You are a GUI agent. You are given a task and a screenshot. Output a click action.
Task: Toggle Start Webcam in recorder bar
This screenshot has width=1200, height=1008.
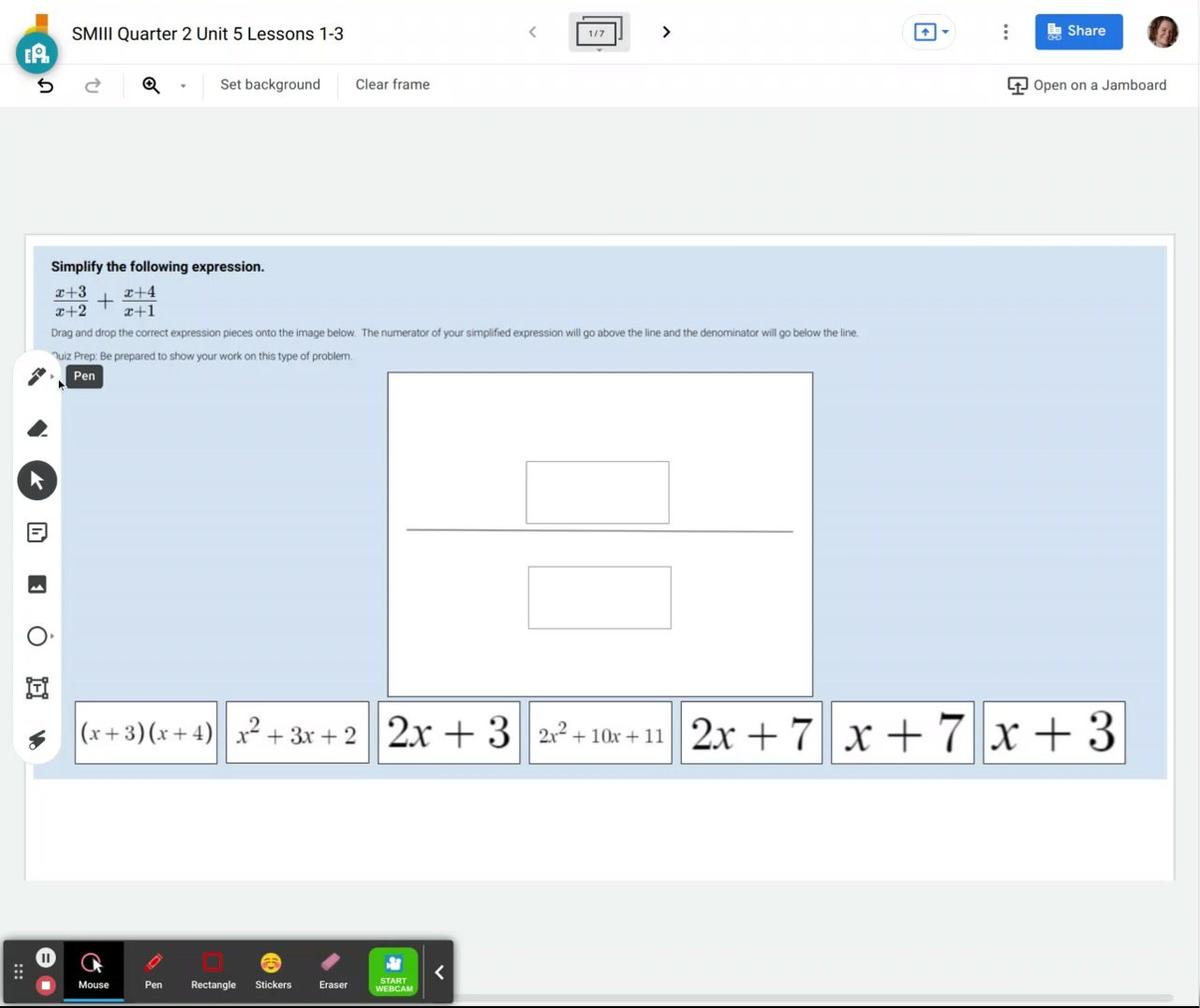coord(393,971)
